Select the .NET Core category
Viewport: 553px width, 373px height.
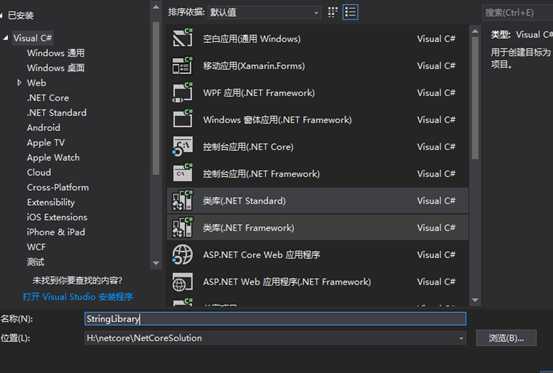coord(48,98)
